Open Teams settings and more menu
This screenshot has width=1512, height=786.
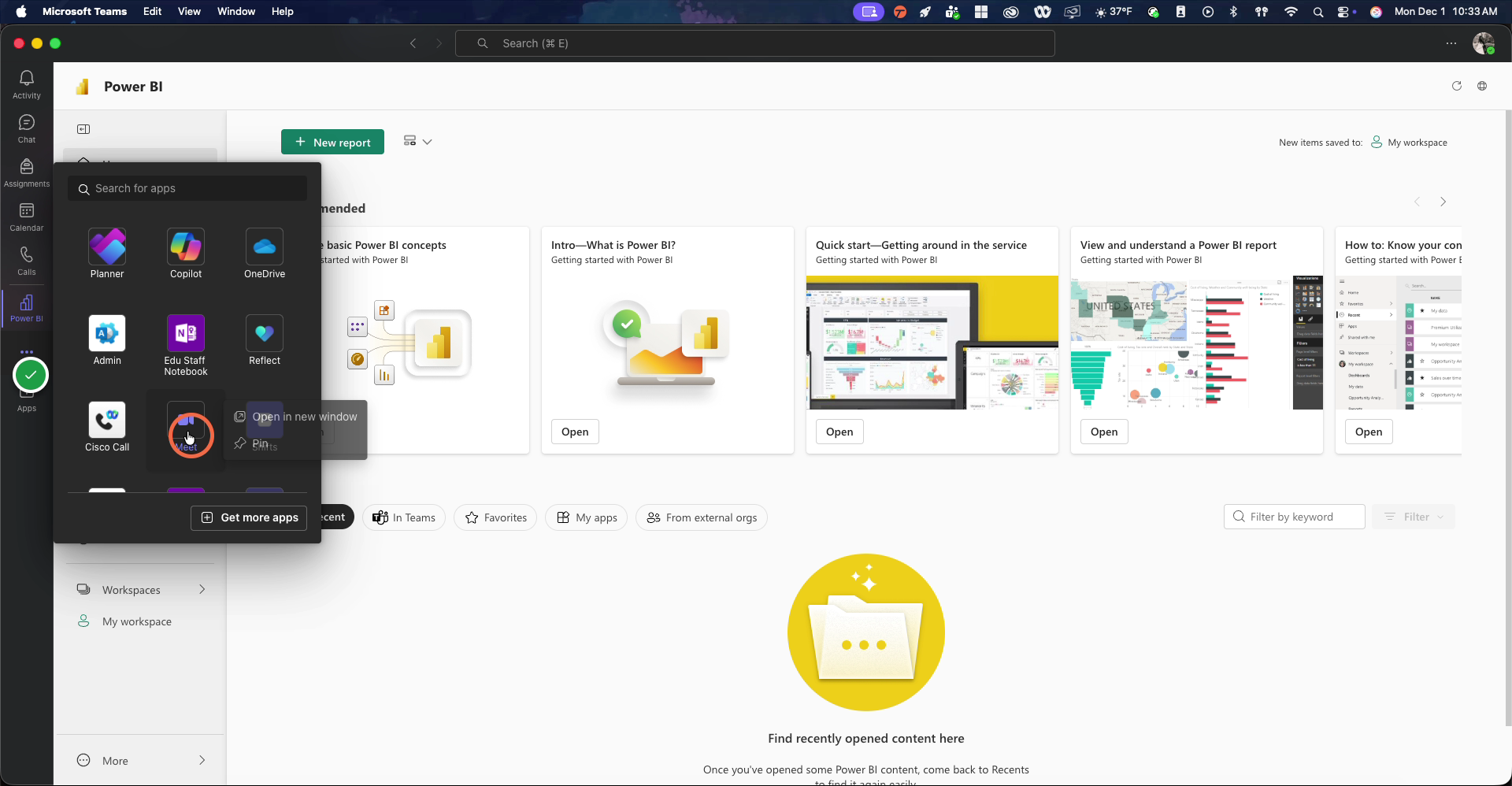(x=1451, y=43)
